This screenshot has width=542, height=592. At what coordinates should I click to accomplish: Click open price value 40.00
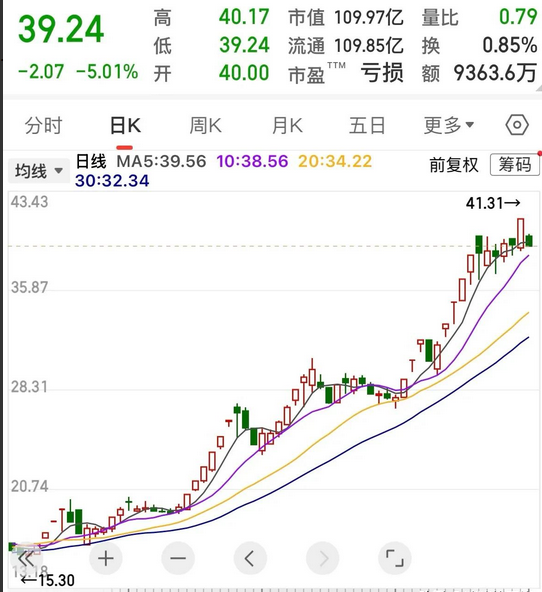244,72
